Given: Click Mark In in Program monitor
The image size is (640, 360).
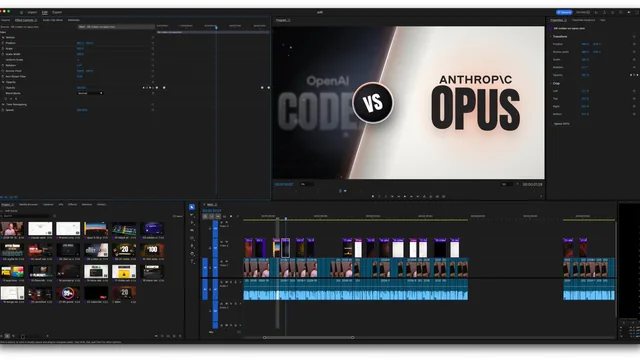Looking at the screenshot, I should tap(379, 197).
